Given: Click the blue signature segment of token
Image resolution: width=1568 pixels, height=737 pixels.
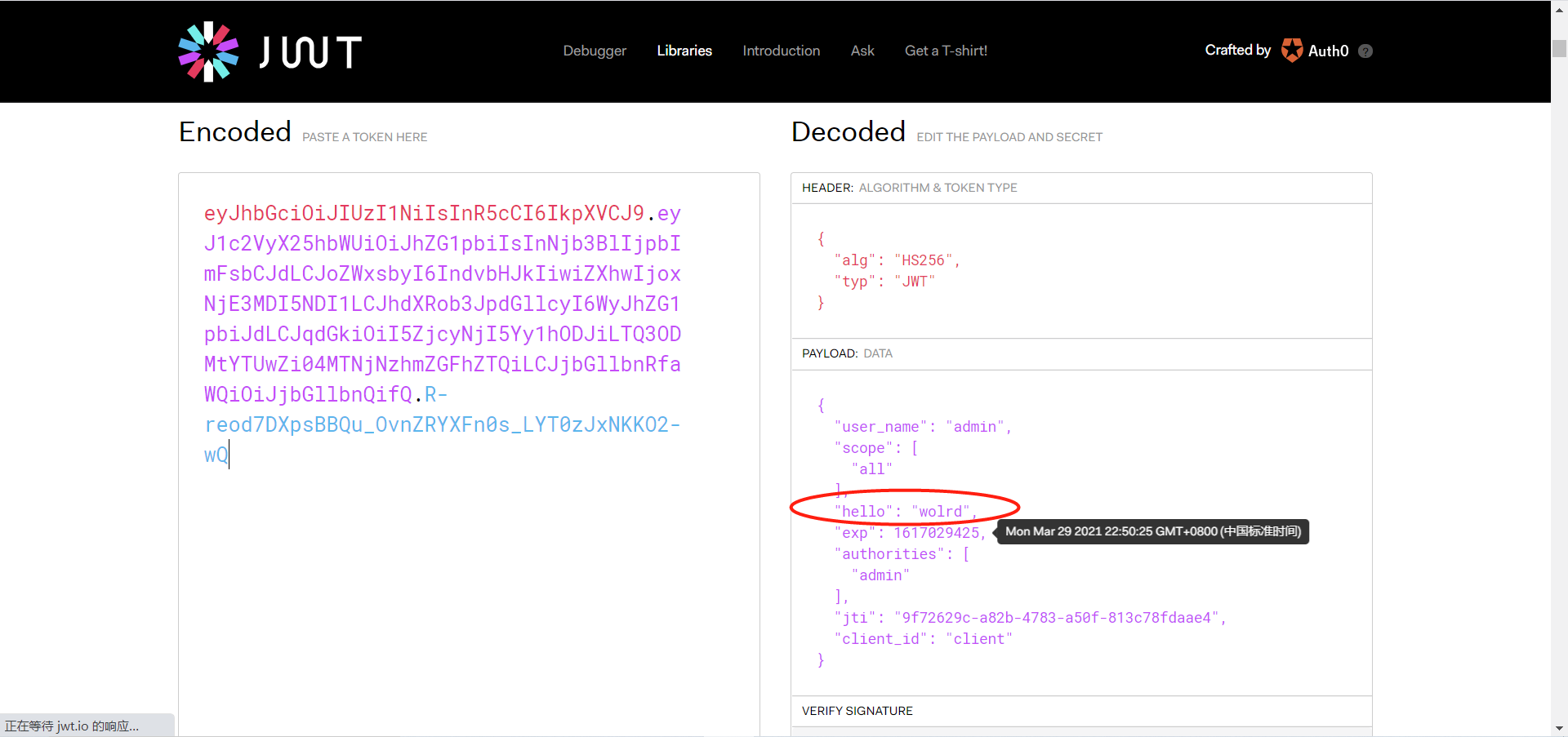Looking at the screenshot, I should [441, 425].
